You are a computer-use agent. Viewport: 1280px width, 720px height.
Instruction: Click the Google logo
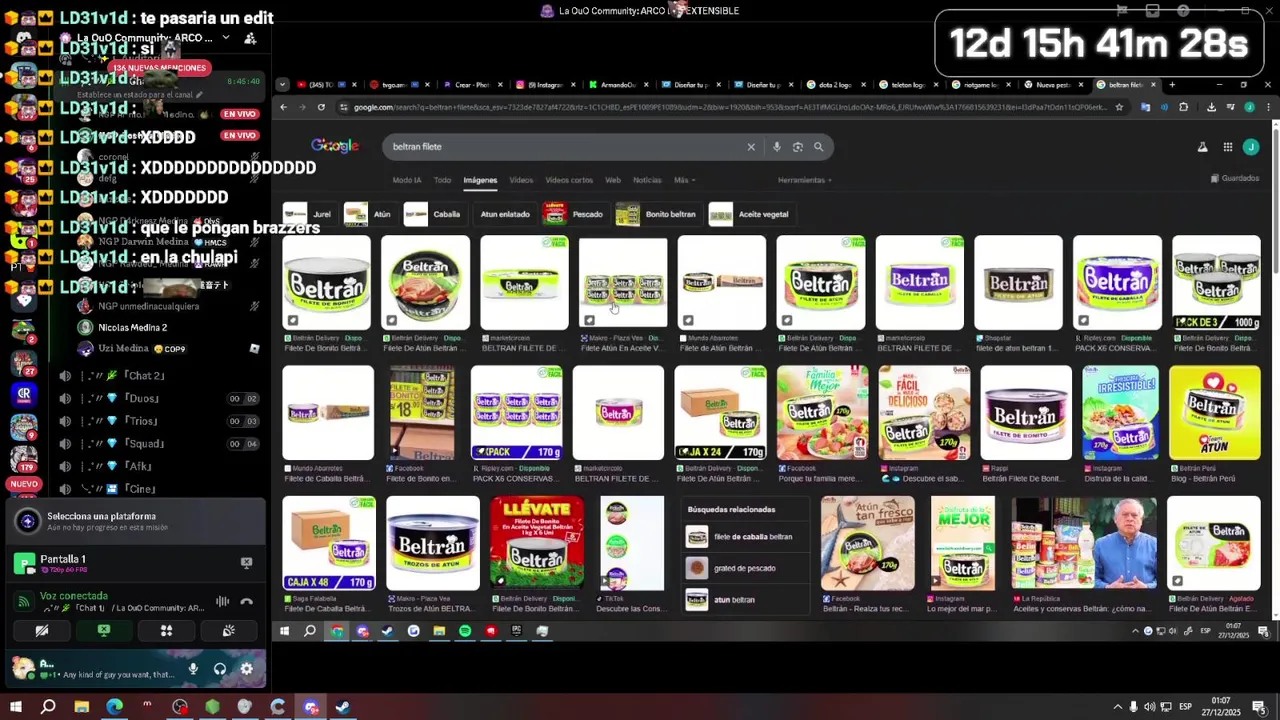[335, 146]
